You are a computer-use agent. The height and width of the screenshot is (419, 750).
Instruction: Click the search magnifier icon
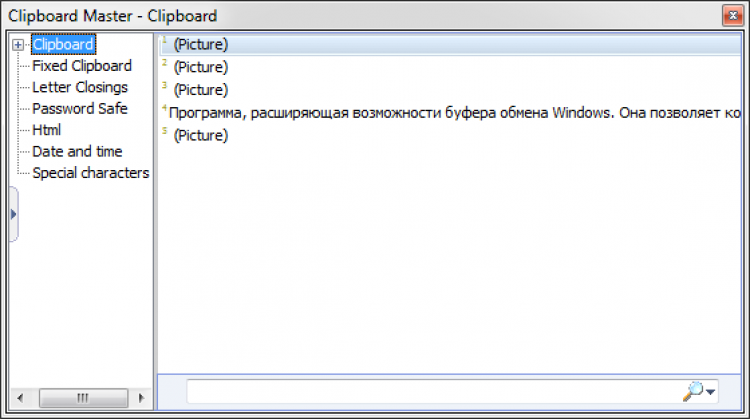pyautogui.click(x=695, y=391)
